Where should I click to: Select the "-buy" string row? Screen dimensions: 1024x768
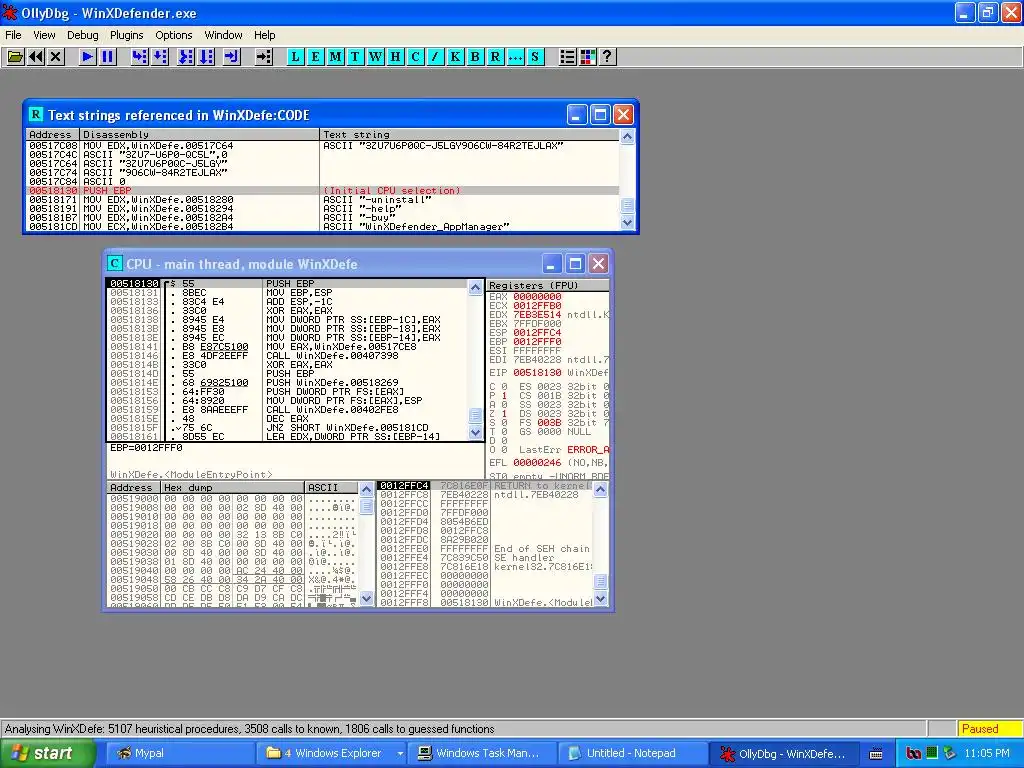(x=323, y=217)
